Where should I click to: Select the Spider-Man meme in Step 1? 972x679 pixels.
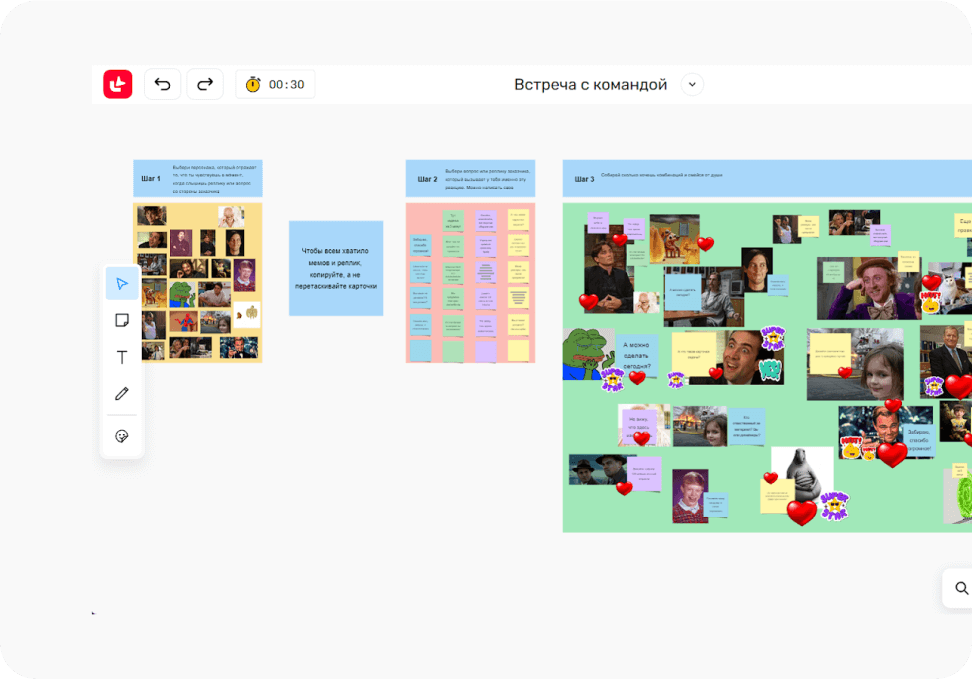click(184, 322)
